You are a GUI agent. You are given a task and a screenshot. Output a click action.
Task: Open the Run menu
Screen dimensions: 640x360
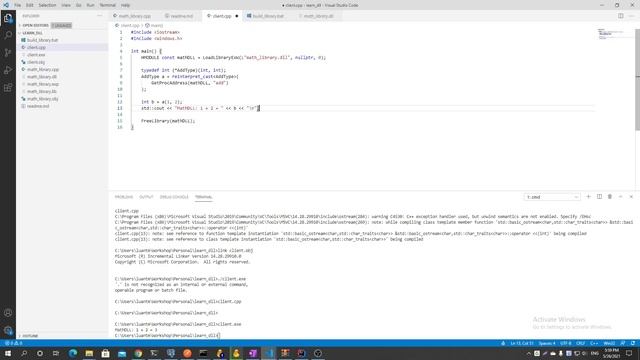point(91,5)
